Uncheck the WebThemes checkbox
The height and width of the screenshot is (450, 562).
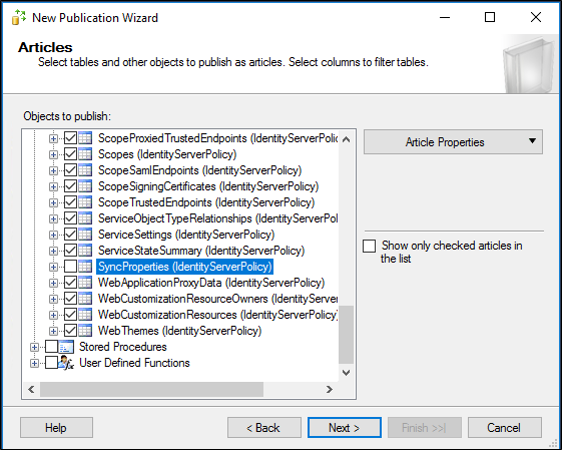pyautogui.click(x=70, y=330)
